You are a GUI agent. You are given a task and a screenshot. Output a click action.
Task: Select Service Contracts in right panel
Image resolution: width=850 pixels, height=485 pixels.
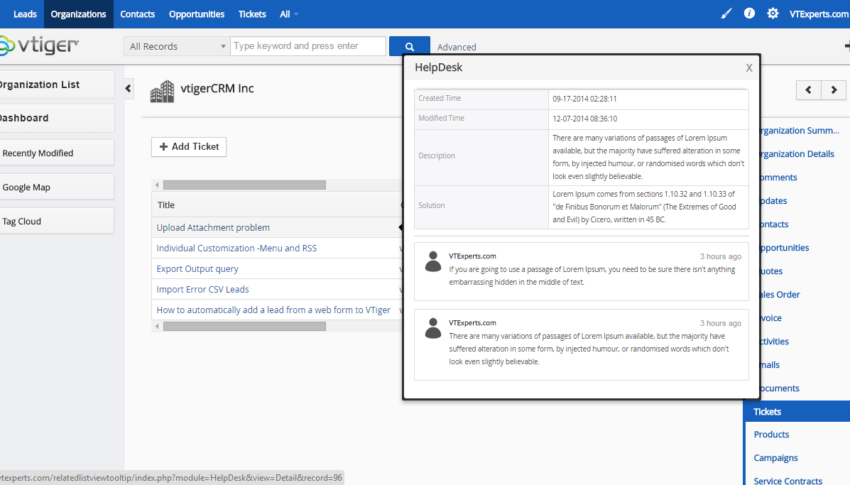[788, 481]
